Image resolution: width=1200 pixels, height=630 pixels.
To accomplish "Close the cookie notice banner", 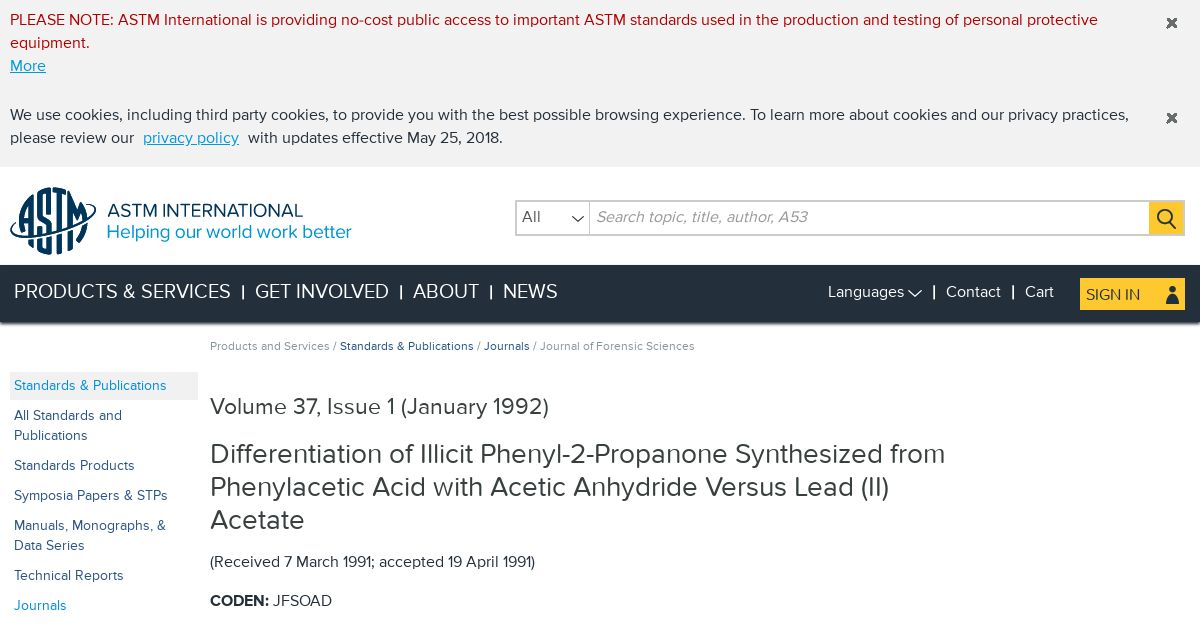I will click(x=1172, y=118).
